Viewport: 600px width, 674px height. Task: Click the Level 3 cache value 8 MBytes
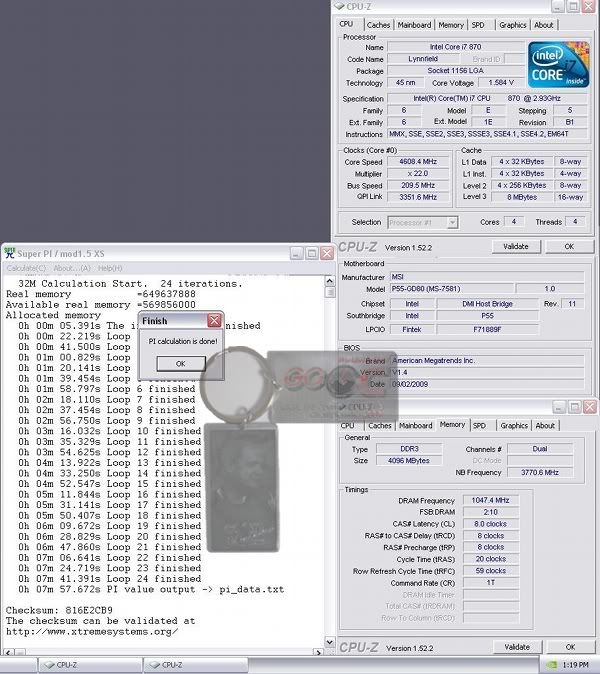[522, 197]
